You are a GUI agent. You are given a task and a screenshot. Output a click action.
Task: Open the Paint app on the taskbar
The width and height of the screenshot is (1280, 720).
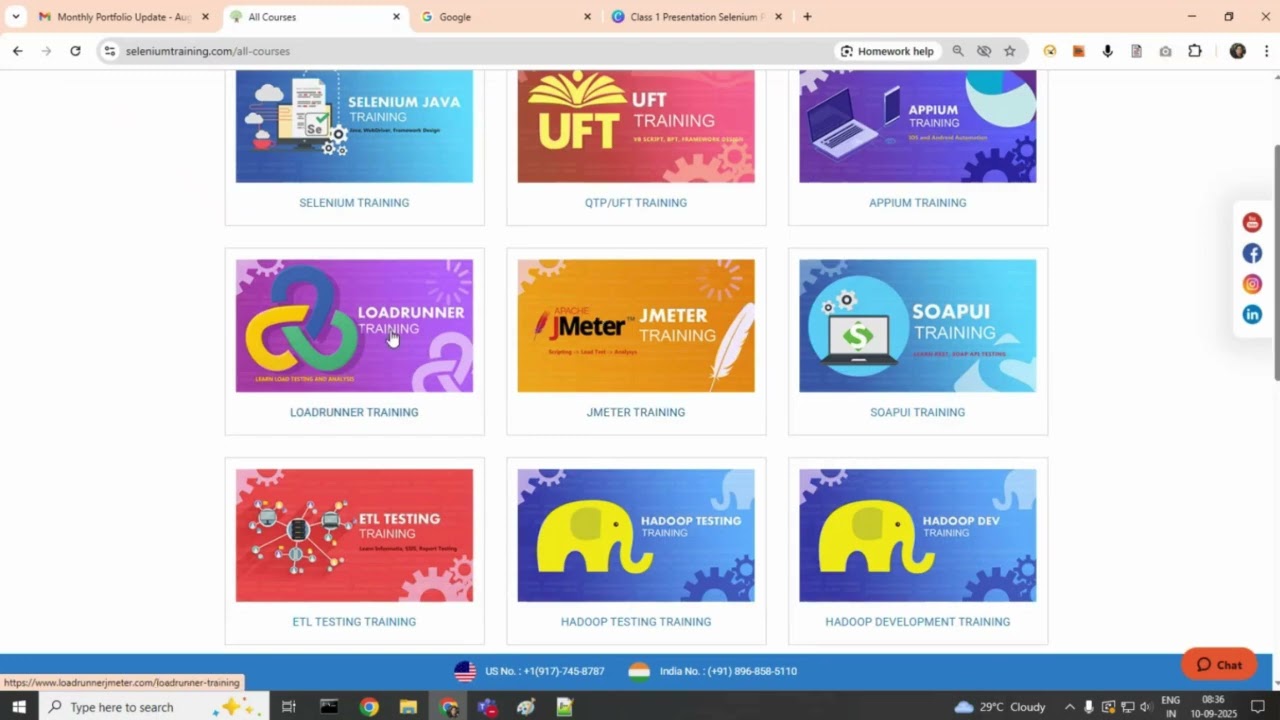(526, 707)
